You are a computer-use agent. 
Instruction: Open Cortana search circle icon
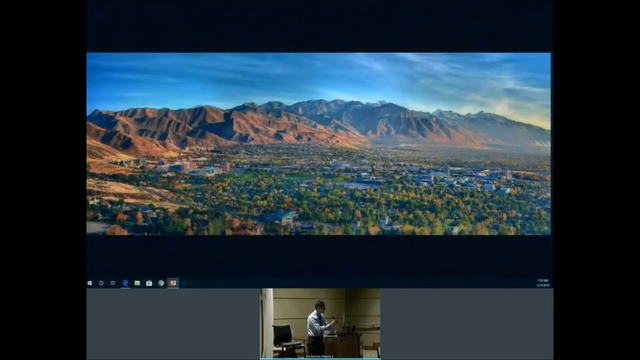pyautogui.click(x=101, y=283)
